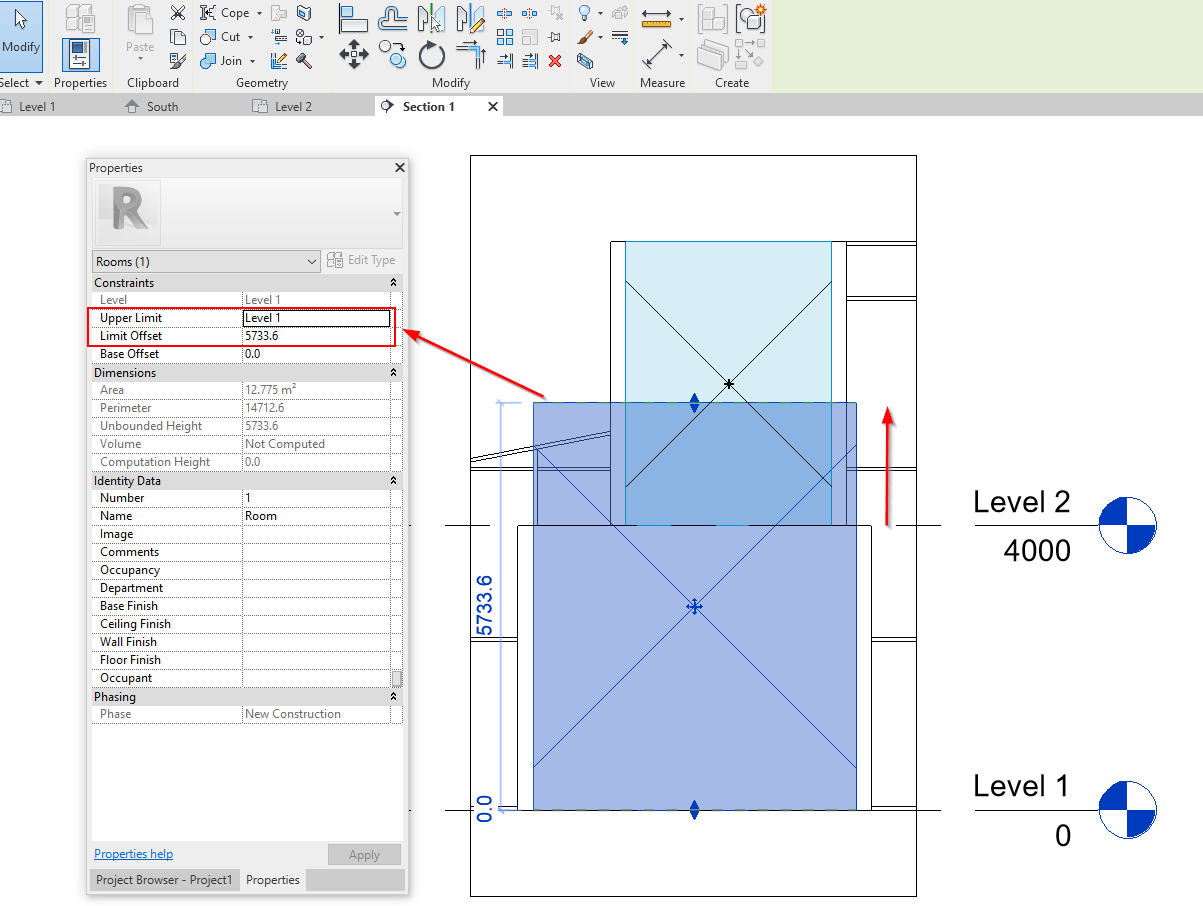Expand the Cope dropdown arrow
The image size is (1203, 906).
pyautogui.click(x=258, y=12)
